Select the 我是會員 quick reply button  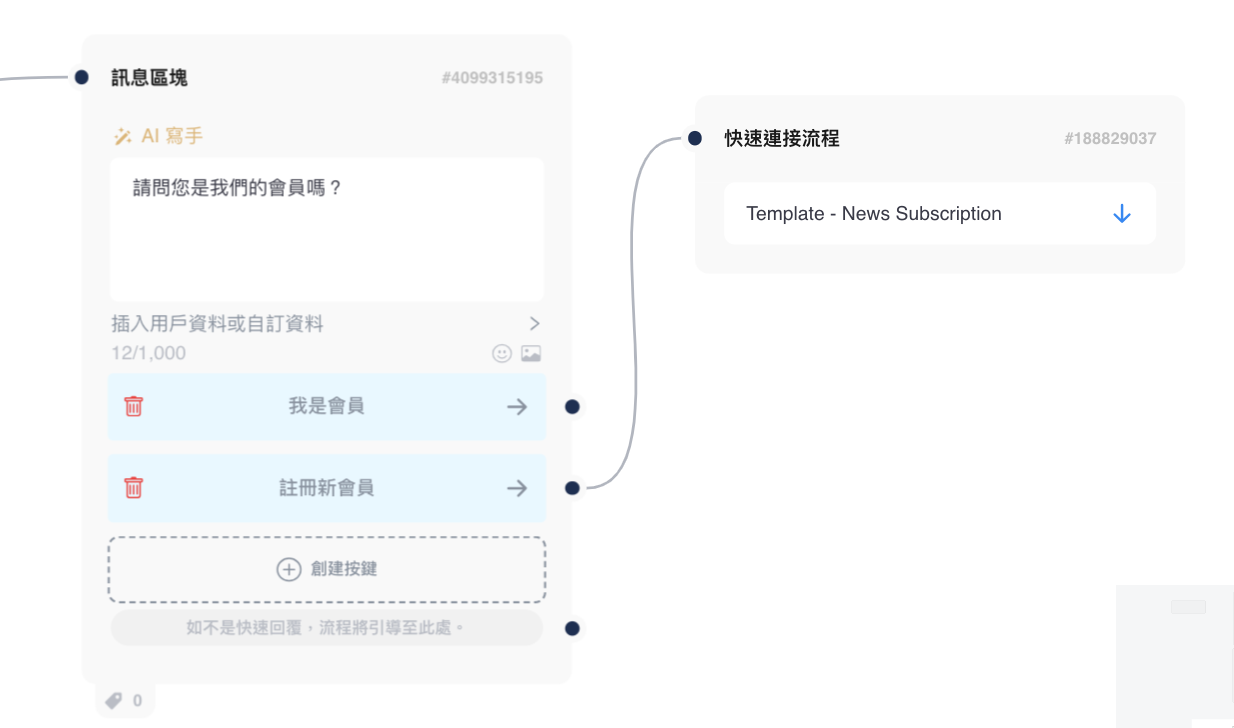(x=326, y=406)
